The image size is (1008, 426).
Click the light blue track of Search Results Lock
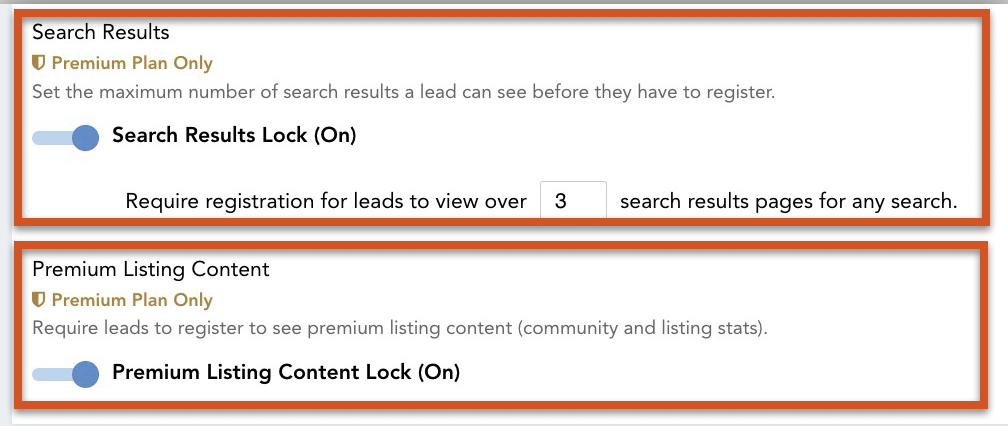coord(51,138)
